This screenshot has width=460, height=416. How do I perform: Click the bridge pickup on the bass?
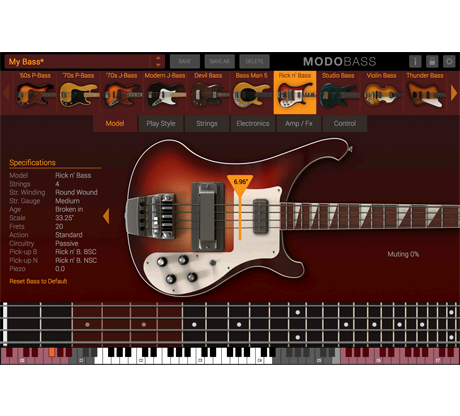coord(208,217)
